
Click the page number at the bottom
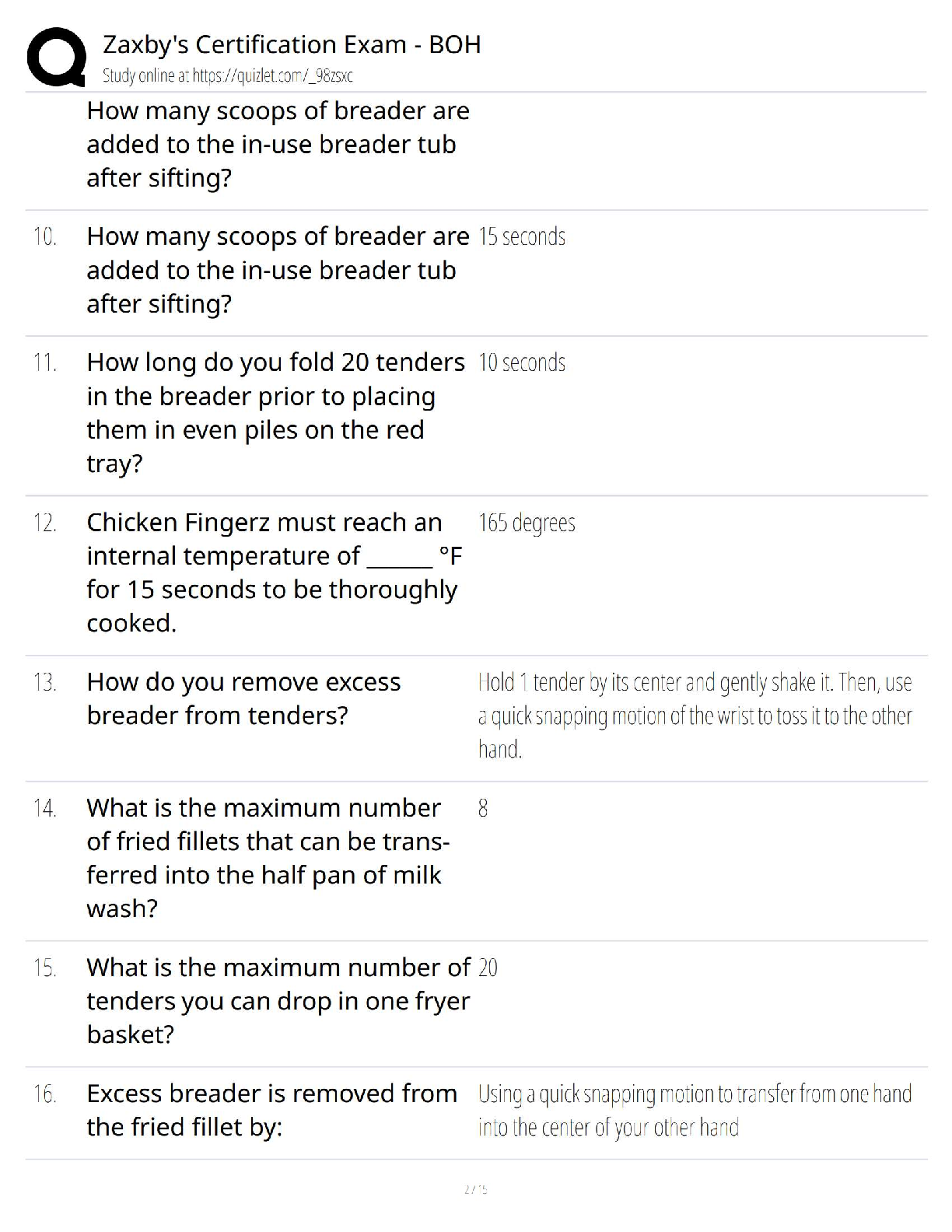click(x=475, y=1189)
